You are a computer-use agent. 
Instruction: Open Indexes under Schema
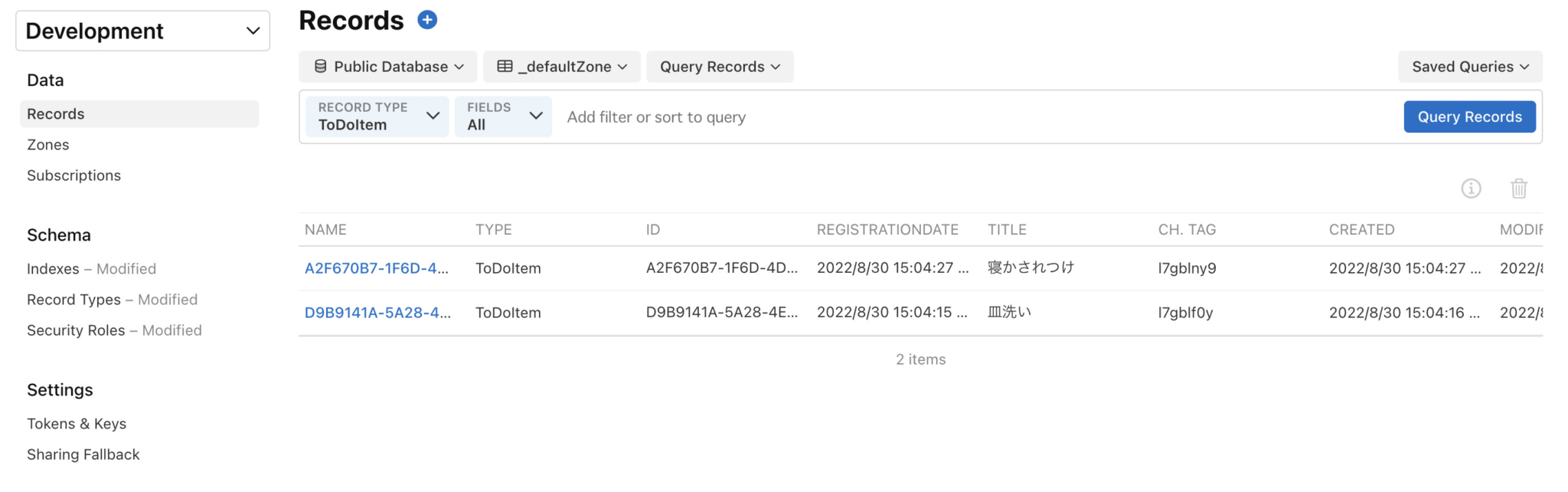53,269
